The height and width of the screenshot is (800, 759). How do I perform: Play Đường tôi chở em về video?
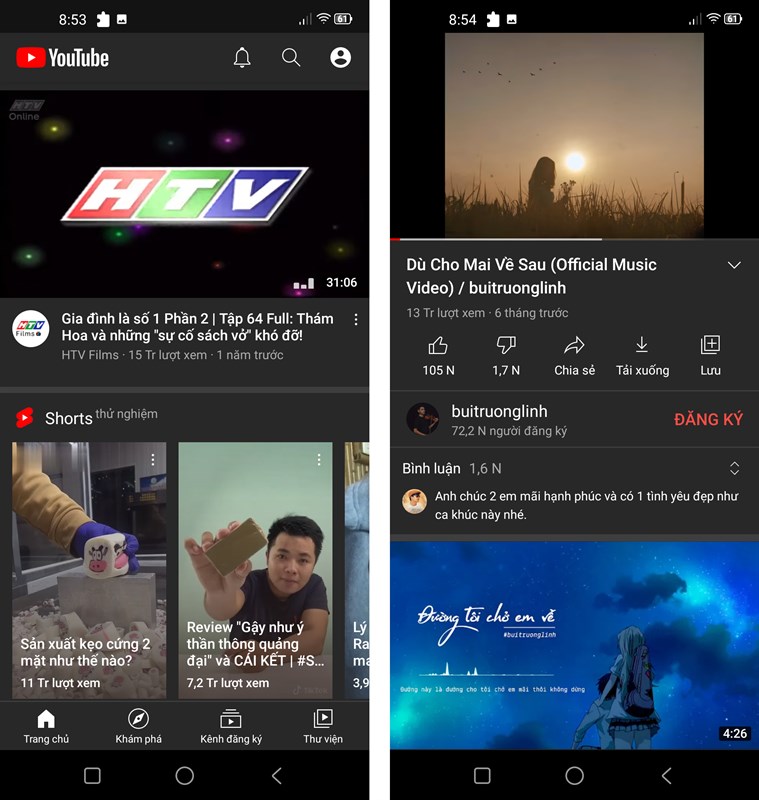tap(574, 645)
